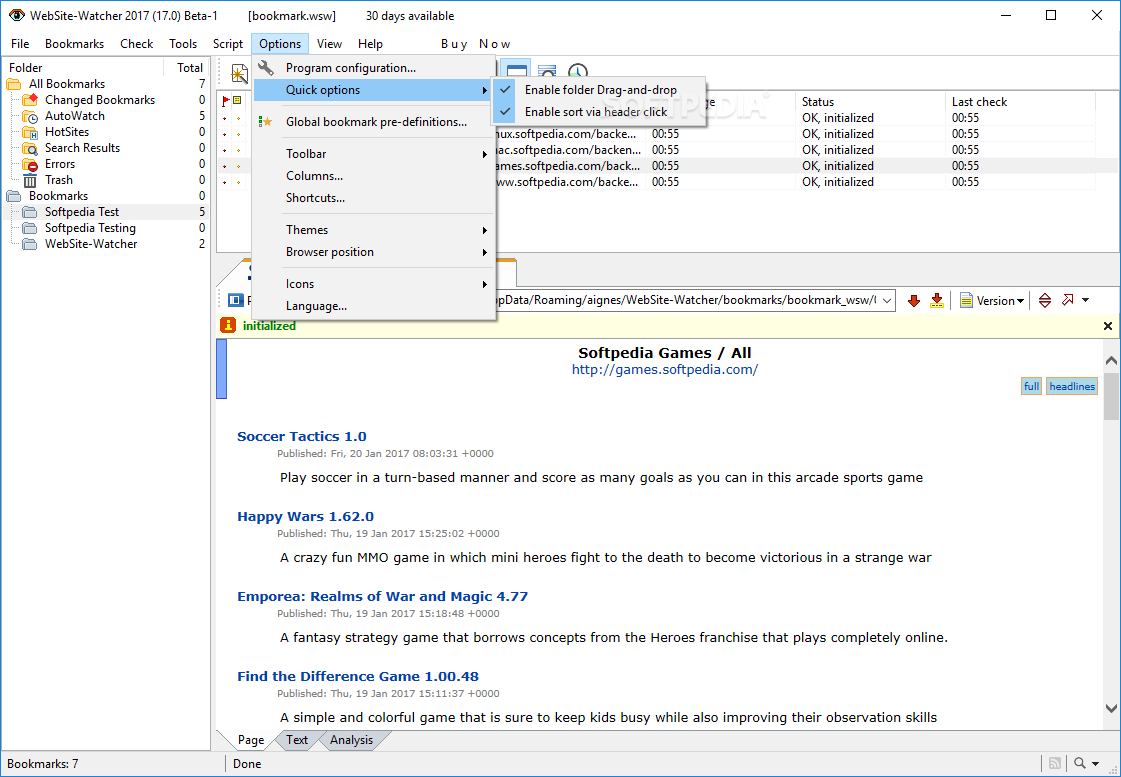Click the Buy Now menu item
The height and width of the screenshot is (777, 1121).
tap(475, 44)
